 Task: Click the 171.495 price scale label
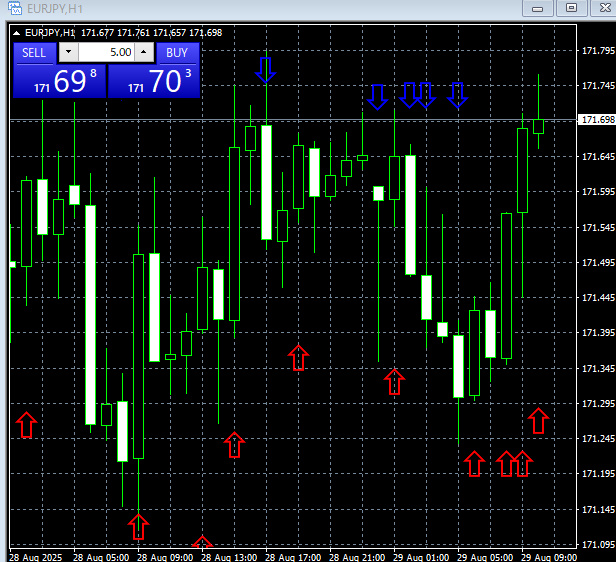[598, 262]
